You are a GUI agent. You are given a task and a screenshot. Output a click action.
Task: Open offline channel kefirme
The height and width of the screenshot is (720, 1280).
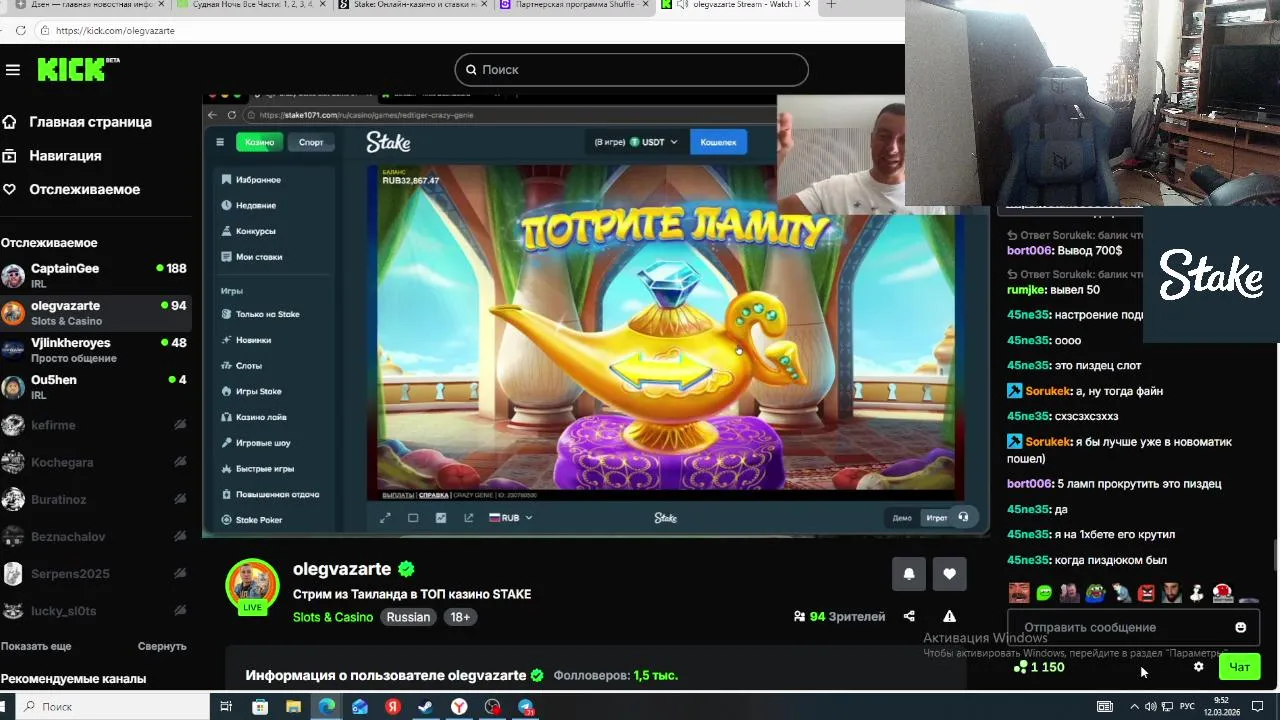tap(96, 425)
